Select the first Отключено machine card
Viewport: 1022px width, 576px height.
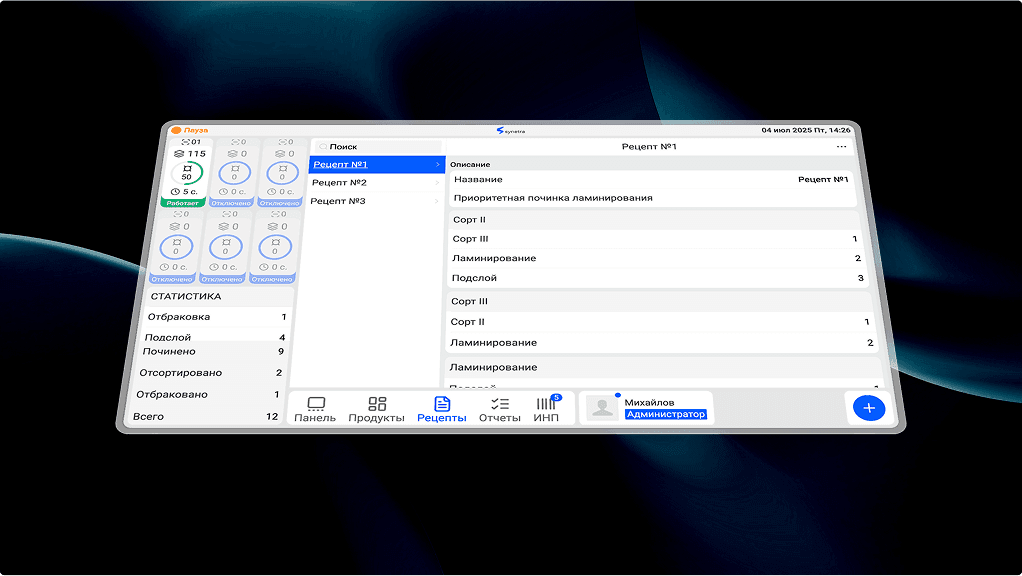tap(235, 173)
